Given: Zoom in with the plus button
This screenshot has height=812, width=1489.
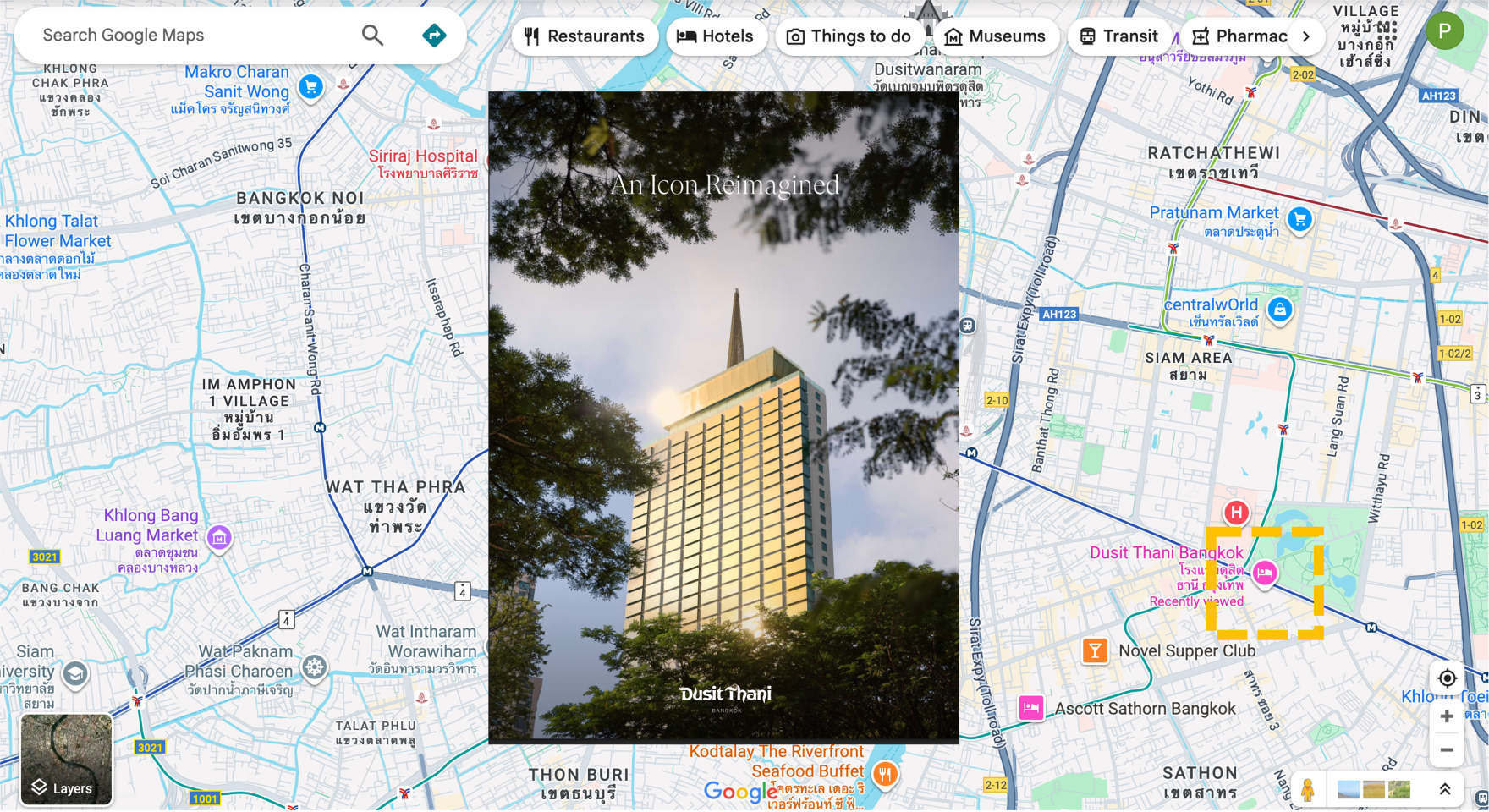Looking at the screenshot, I should point(1447,716).
